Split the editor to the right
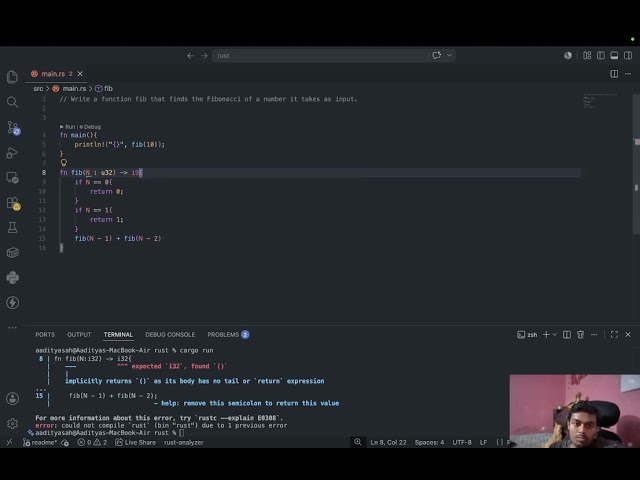 tap(614, 74)
